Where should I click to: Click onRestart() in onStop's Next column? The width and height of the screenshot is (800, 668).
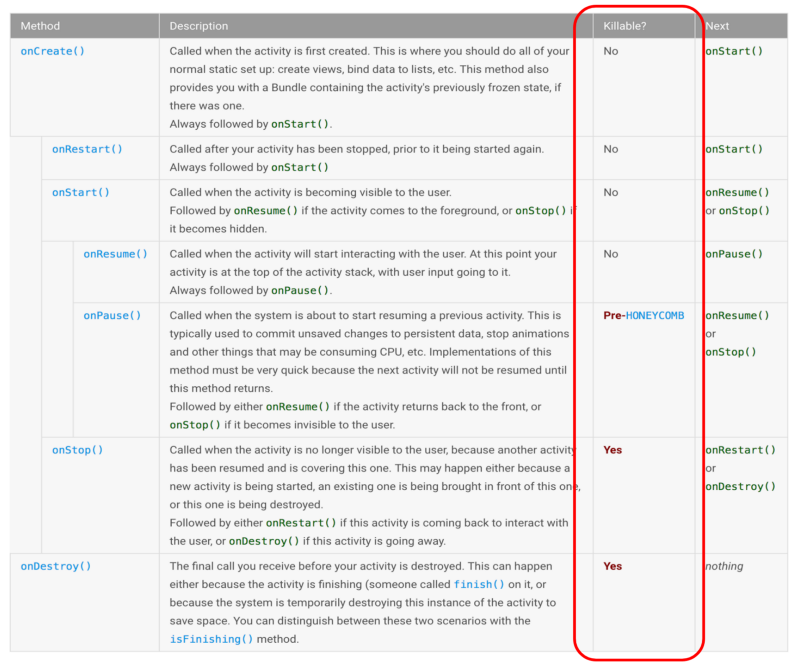[740, 450]
